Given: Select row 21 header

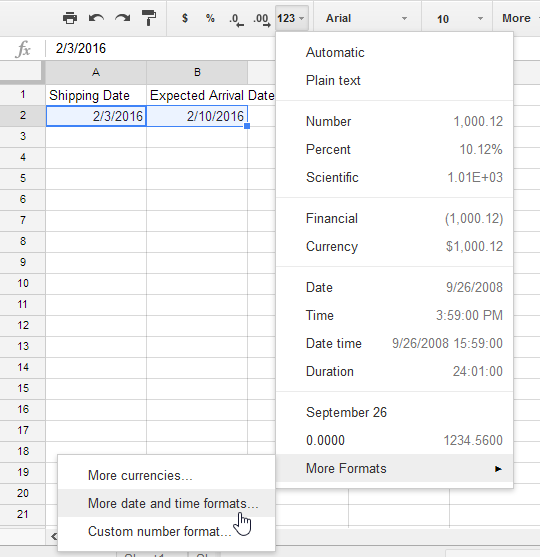Looking at the screenshot, I should point(23,515).
